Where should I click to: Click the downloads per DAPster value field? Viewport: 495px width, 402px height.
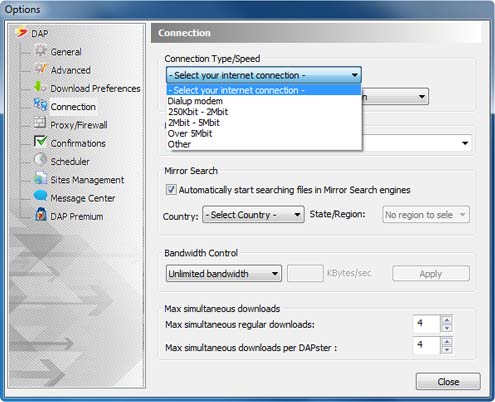pyautogui.click(x=427, y=345)
